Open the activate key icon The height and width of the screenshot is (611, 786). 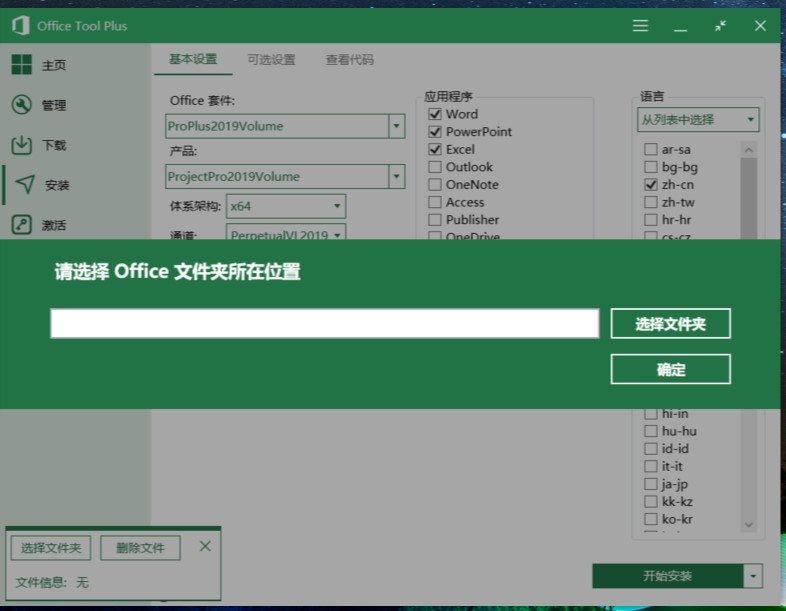(21, 225)
